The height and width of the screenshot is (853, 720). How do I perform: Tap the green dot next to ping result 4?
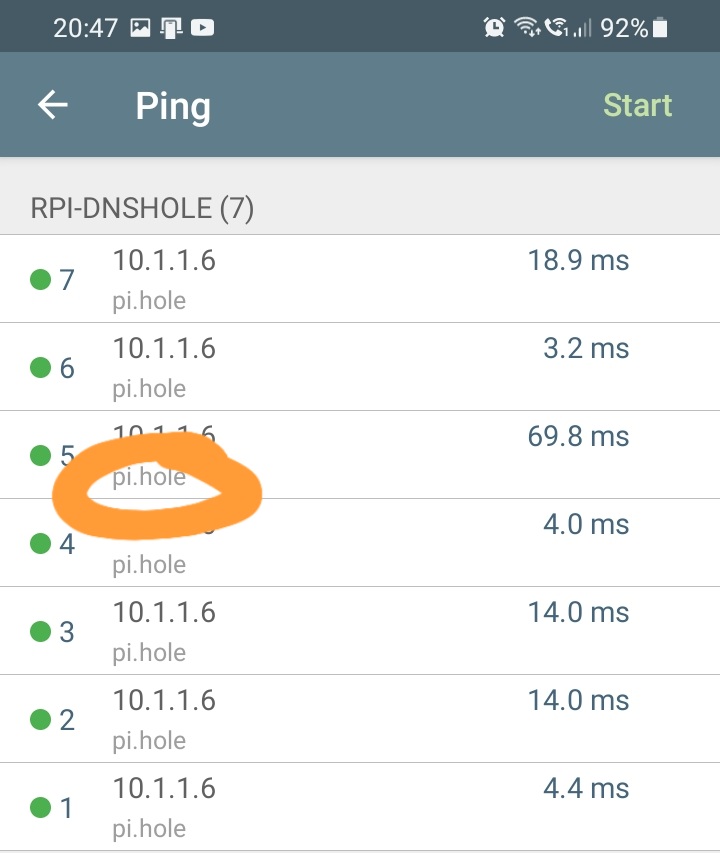pyautogui.click(x=40, y=544)
